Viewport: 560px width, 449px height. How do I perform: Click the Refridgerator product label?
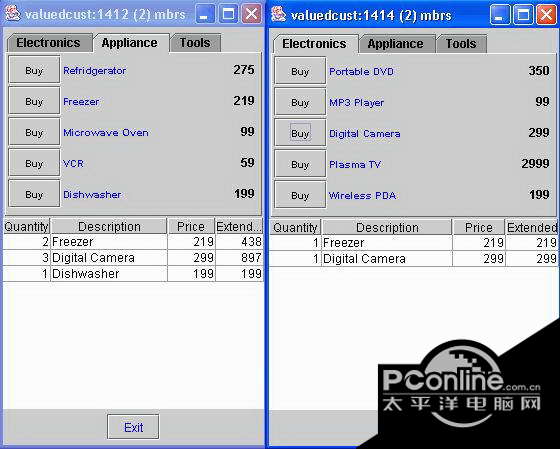point(95,71)
